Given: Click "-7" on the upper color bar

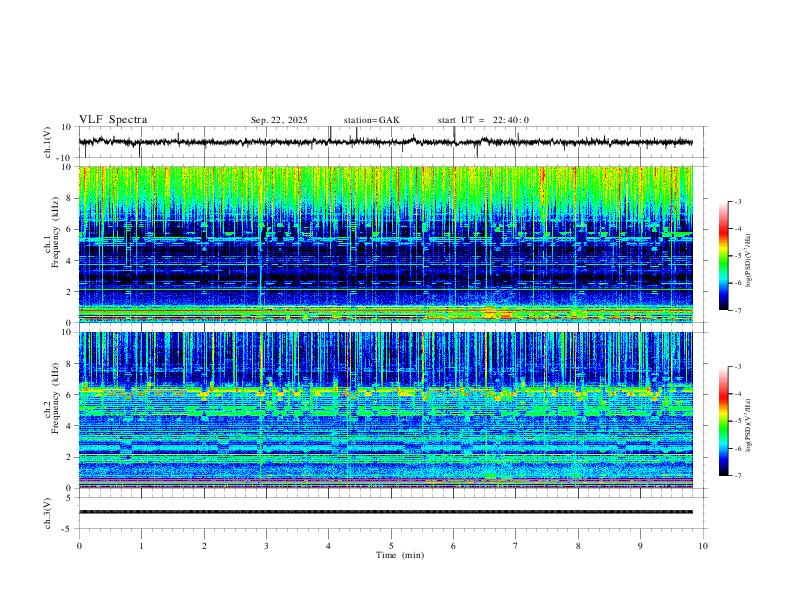Looking at the screenshot, I should tap(738, 311).
